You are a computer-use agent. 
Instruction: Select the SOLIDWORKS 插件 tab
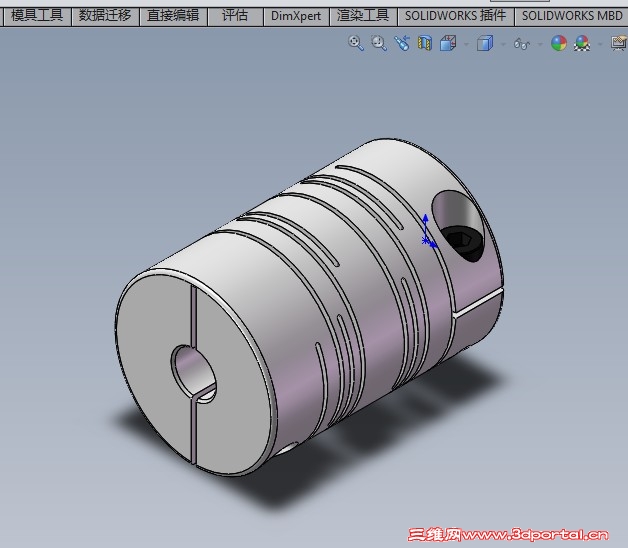click(x=455, y=16)
